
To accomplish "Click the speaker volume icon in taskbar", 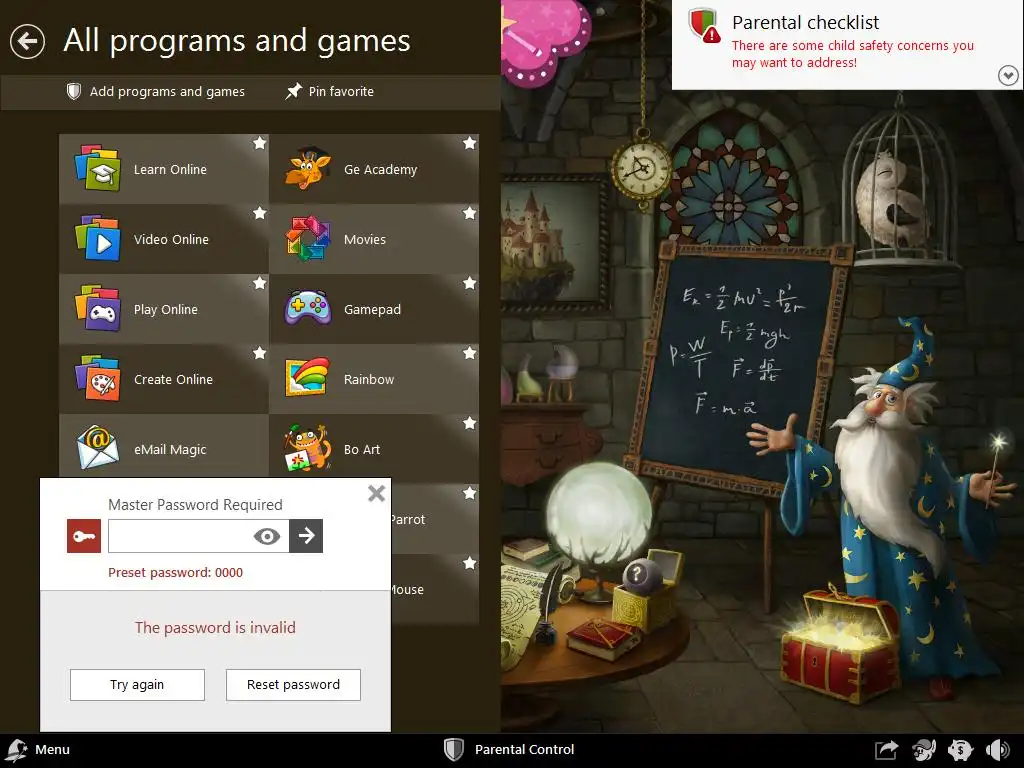I will [997, 750].
